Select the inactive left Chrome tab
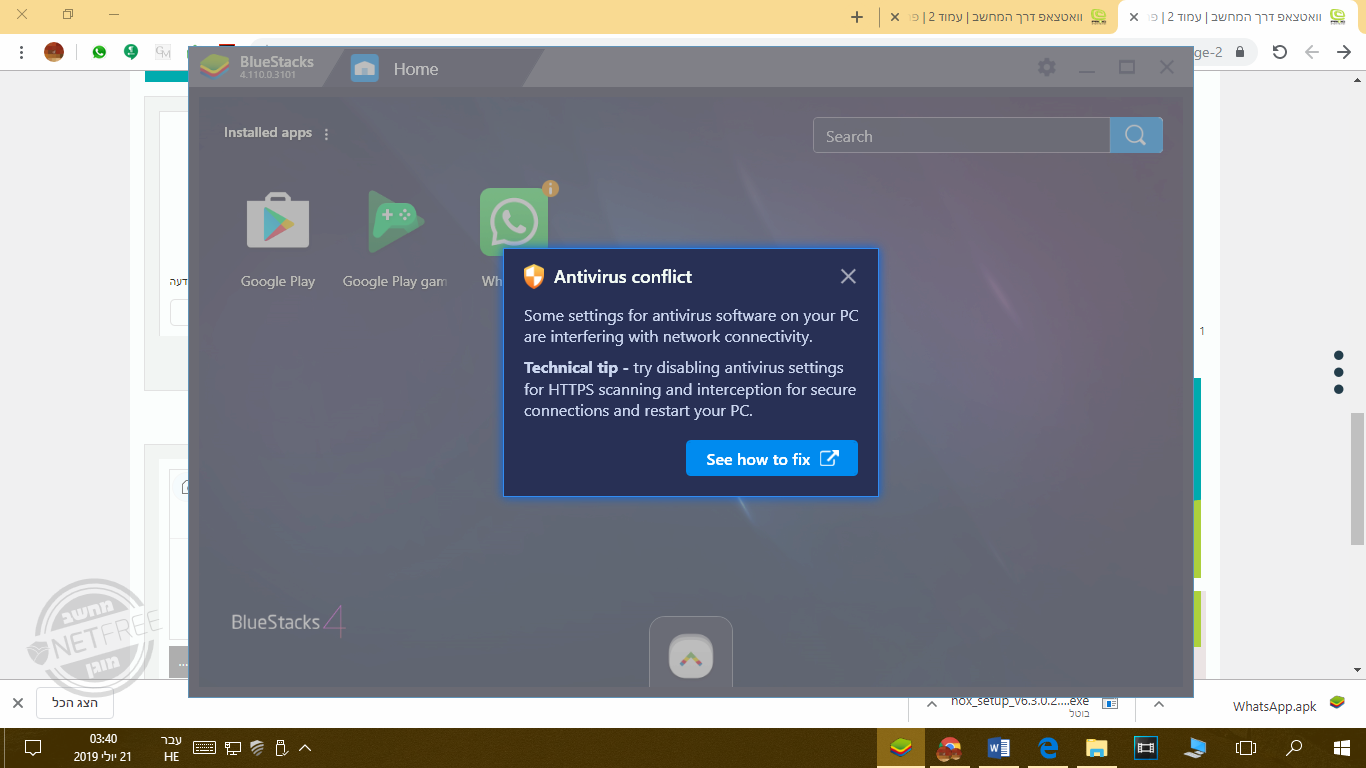This screenshot has width=1366, height=768. pos(1000,17)
